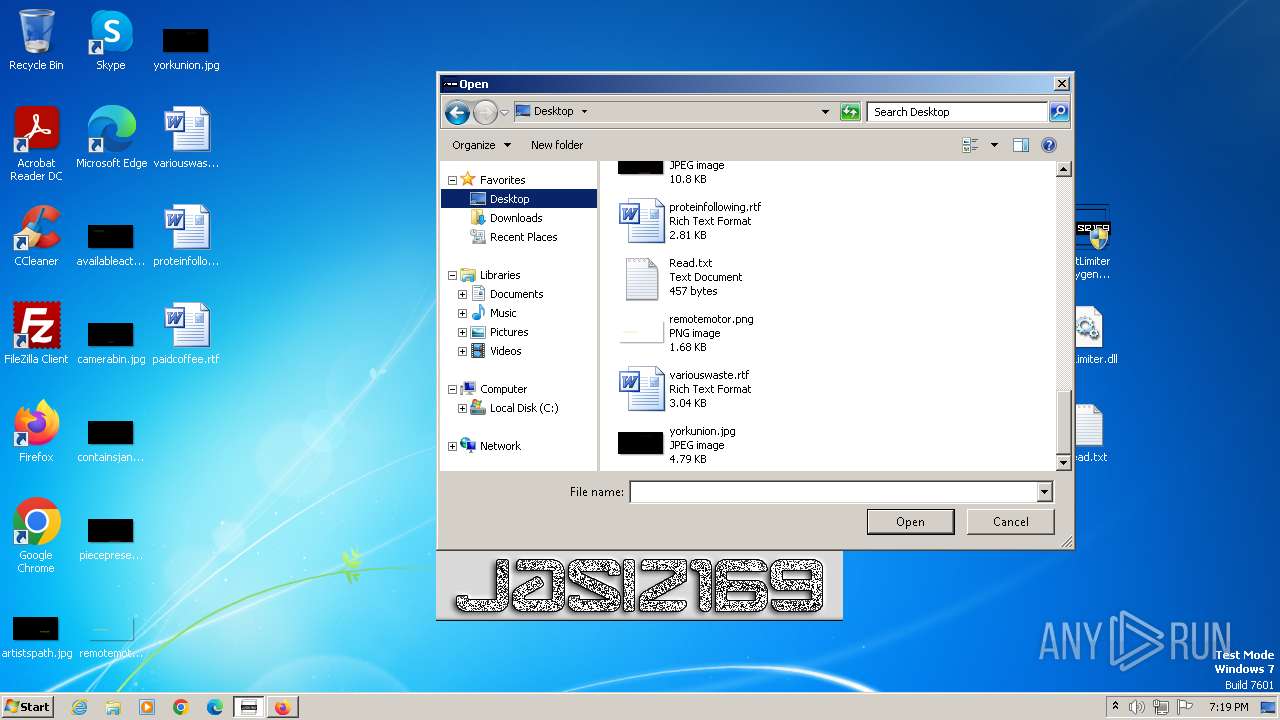Click the Change your view icon
This screenshot has width=1280, height=720.
click(x=970, y=145)
